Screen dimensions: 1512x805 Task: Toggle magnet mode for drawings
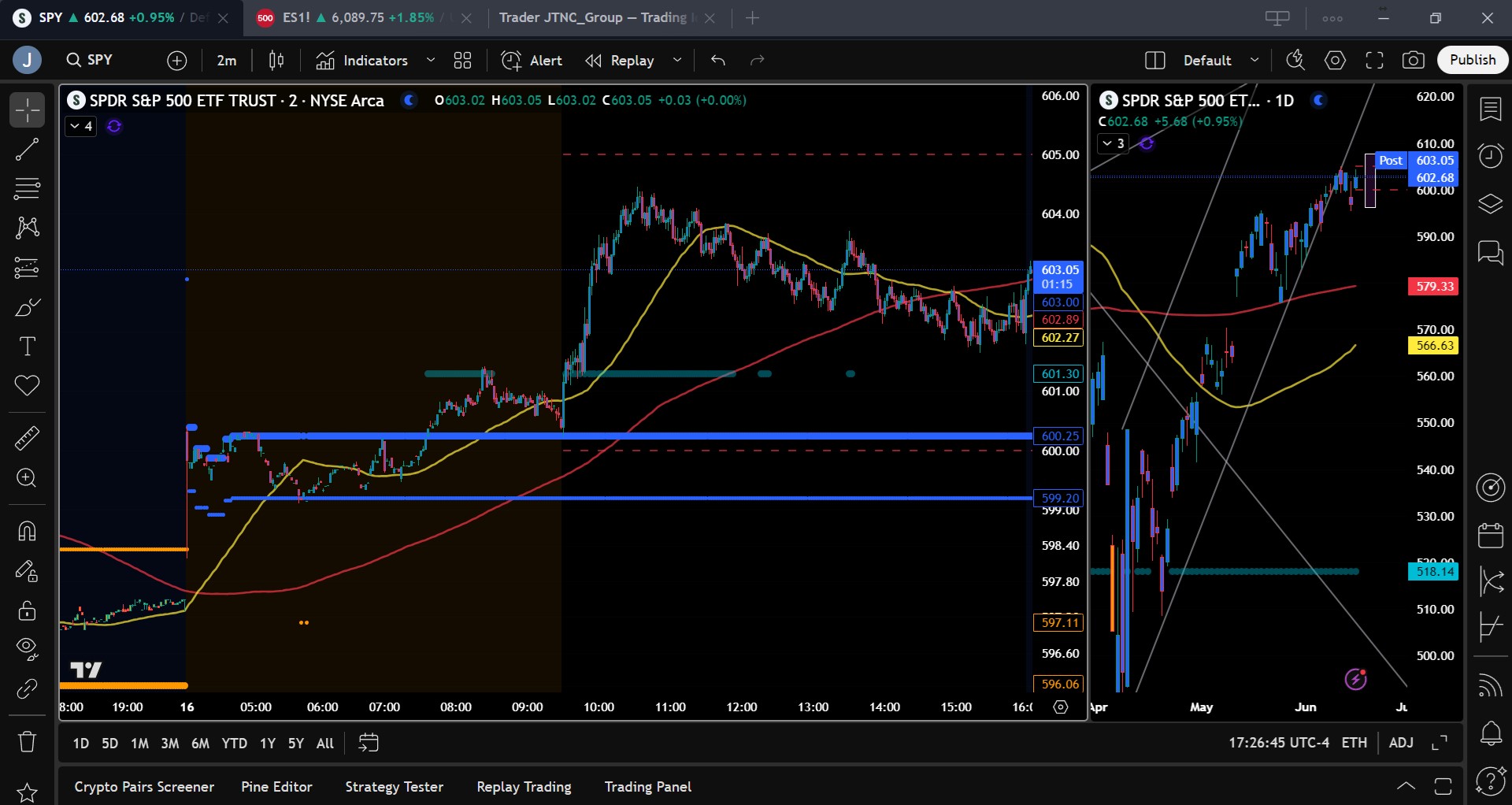click(x=27, y=531)
